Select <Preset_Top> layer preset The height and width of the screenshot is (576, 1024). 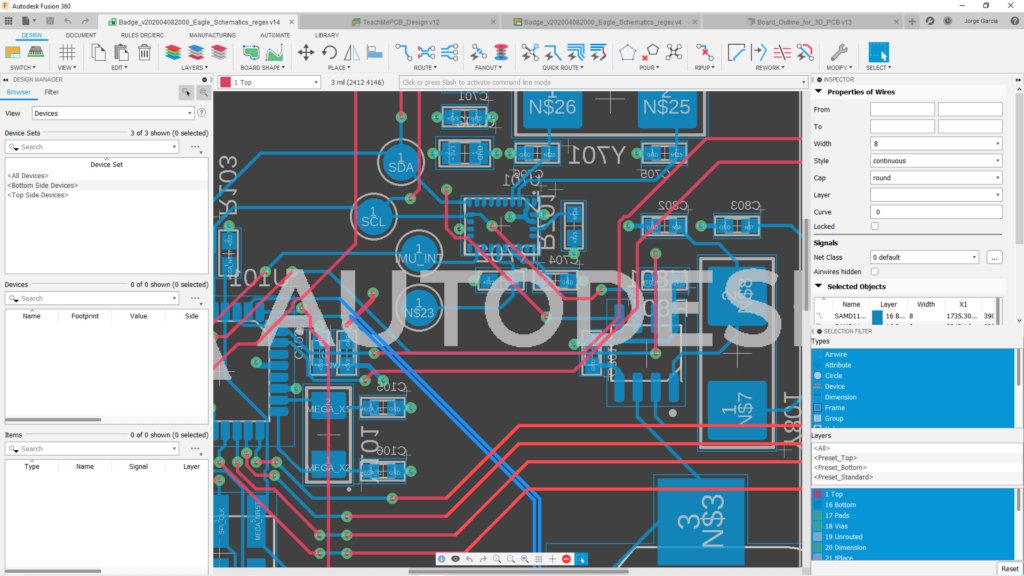pos(835,458)
